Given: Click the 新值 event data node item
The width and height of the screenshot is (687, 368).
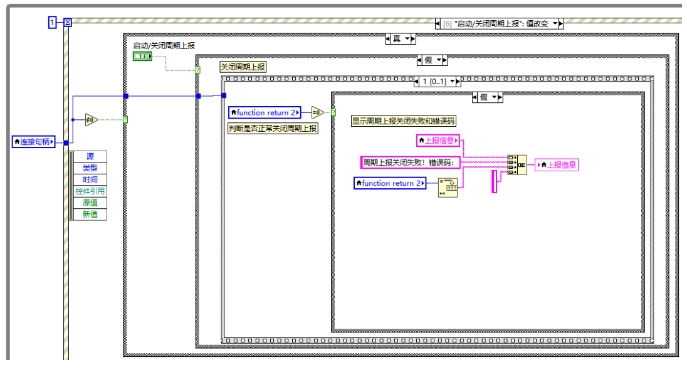Looking at the screenshot, I should [x=90, y=214].
